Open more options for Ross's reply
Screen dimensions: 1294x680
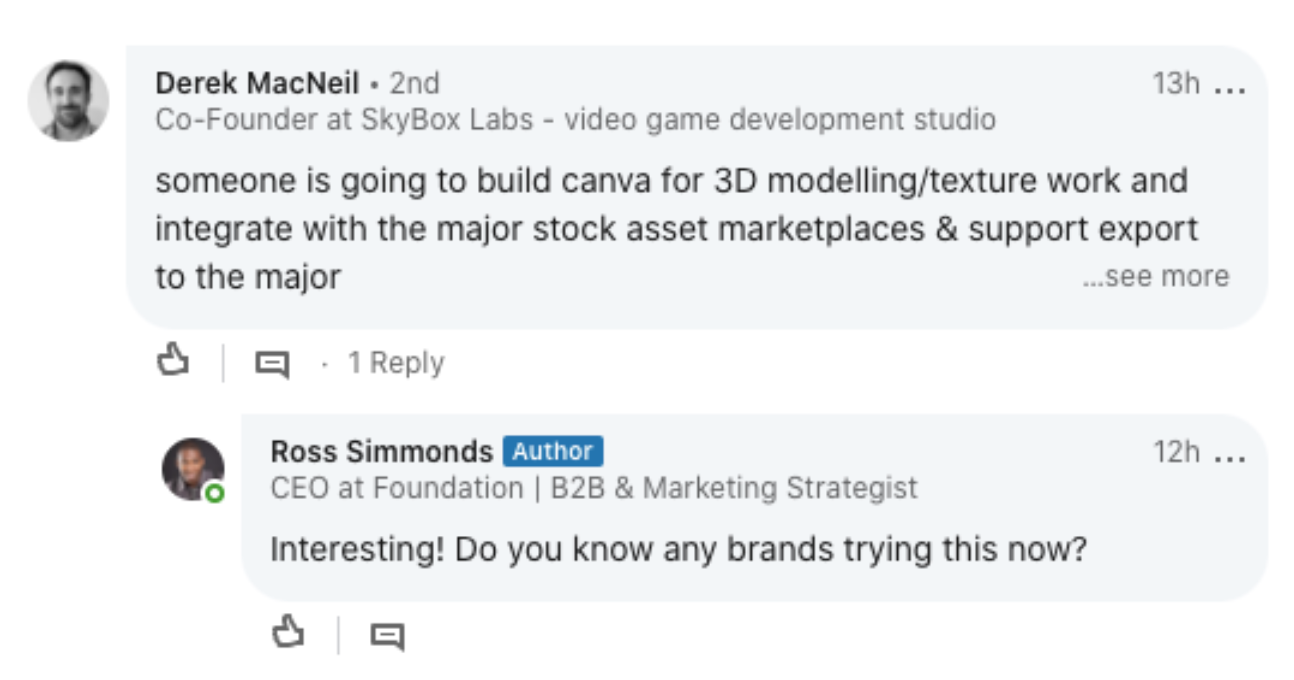pyautogui.click(x=1229, y=454)
